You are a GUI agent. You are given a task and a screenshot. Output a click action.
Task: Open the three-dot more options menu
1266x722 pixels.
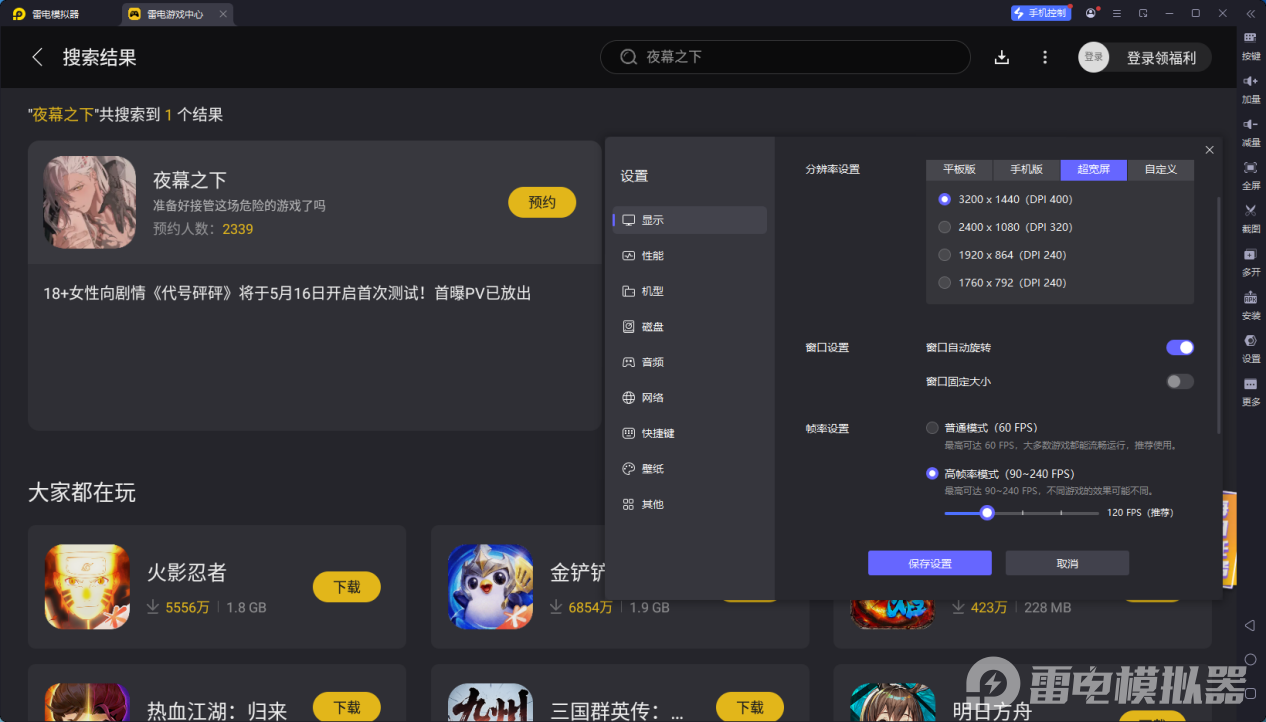click(1045, 57)
